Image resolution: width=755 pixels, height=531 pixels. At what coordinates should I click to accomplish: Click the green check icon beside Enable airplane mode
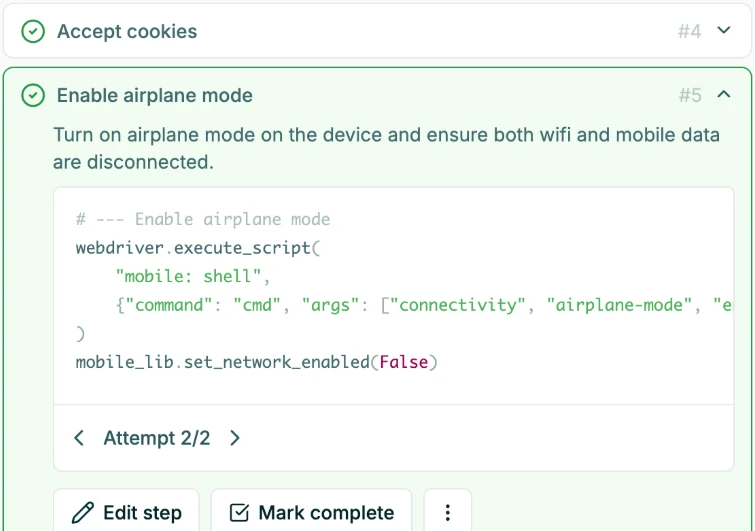33,95
